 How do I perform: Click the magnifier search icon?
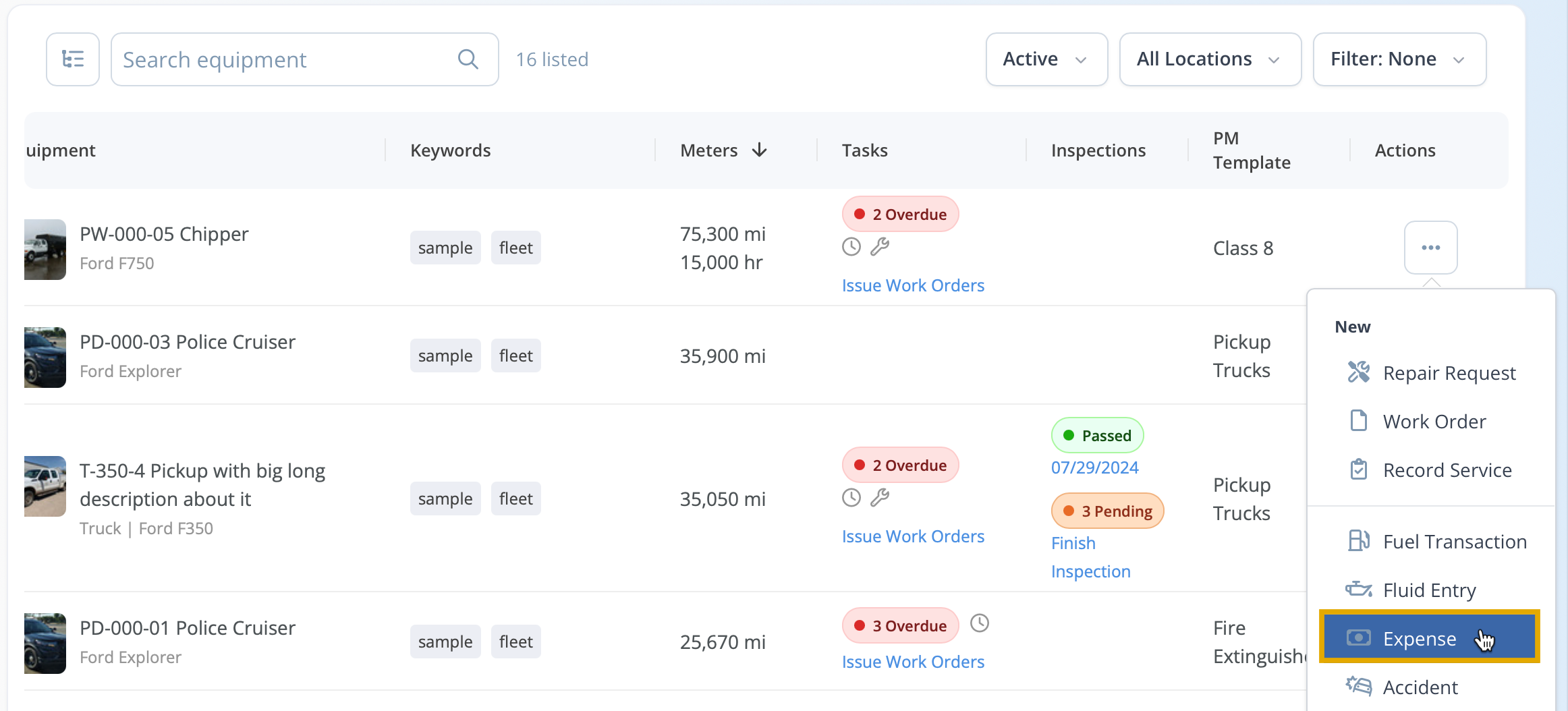468,59
